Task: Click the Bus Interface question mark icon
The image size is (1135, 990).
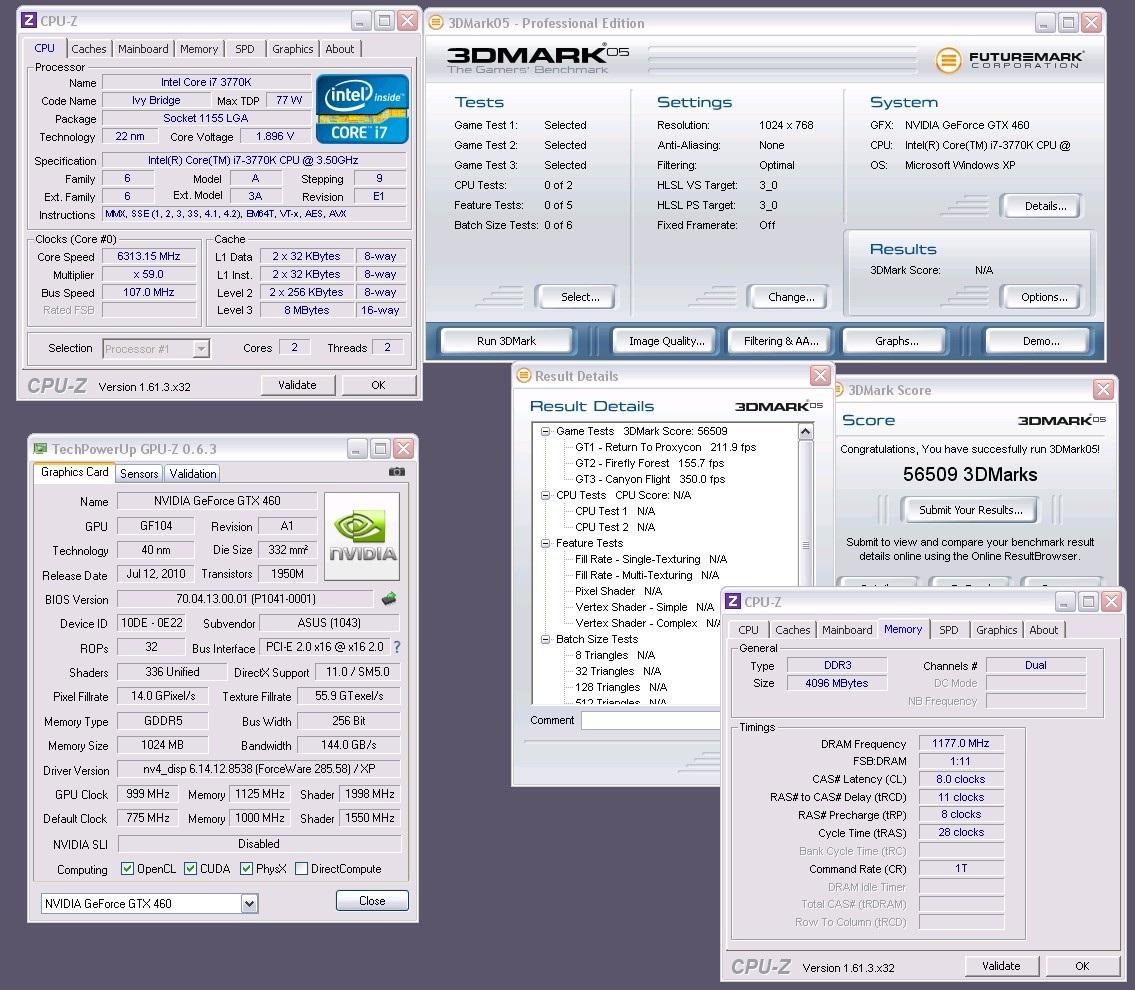Action: [397, 647]
